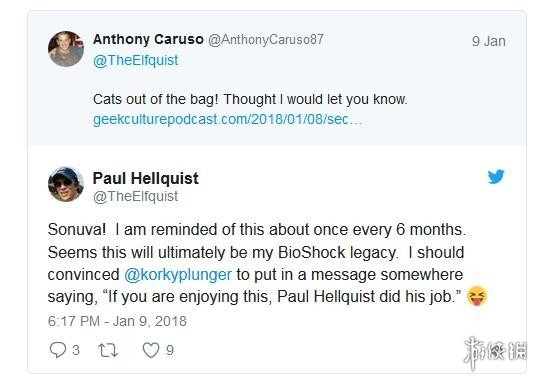542x381 pixels.
Task: Open Paul Hellquist's avatar image
Action: pos(66,184)
